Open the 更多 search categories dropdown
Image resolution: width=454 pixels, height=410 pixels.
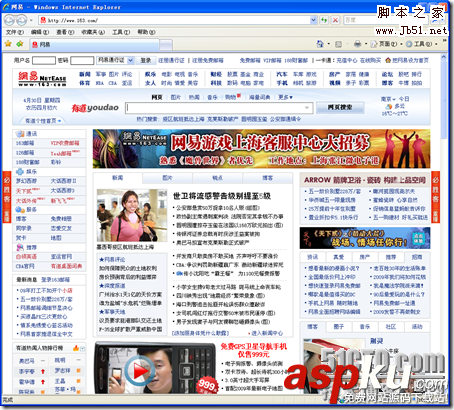pos(285,97)
